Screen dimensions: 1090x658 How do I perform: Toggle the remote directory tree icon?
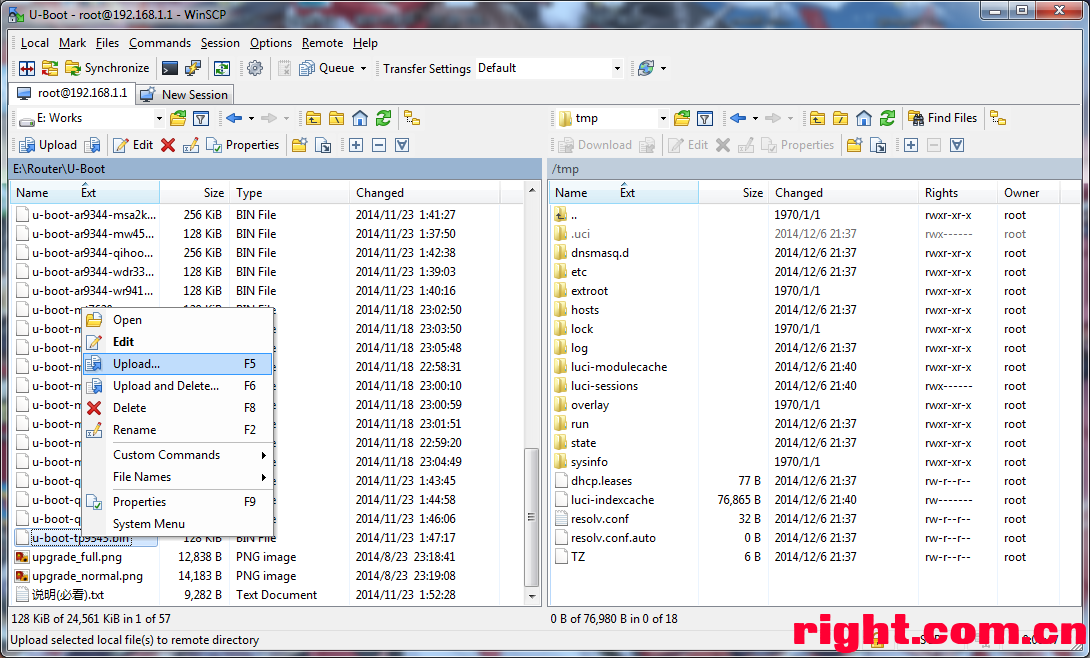[998, 119]
